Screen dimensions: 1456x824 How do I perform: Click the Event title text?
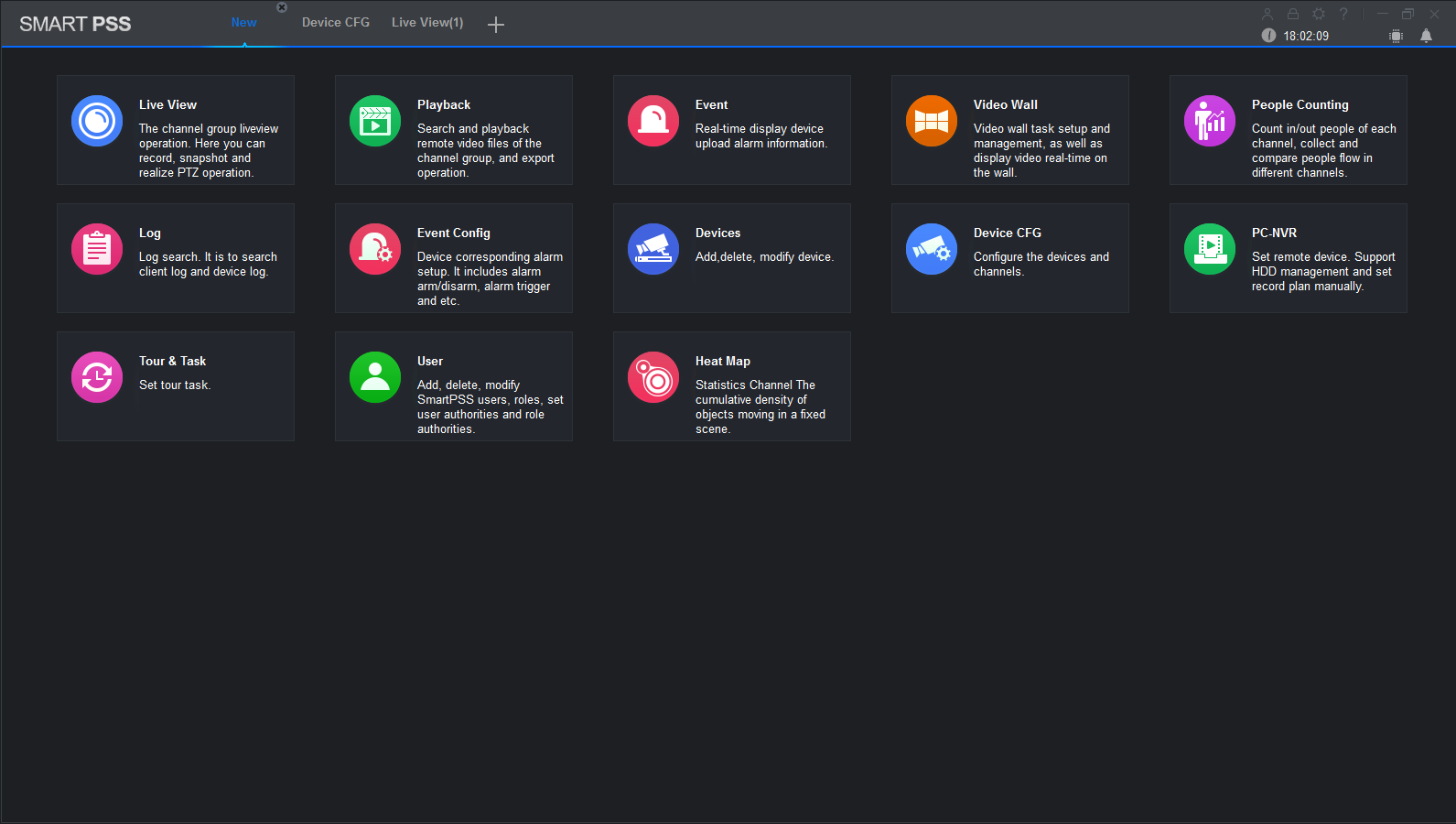coord(711,104)
